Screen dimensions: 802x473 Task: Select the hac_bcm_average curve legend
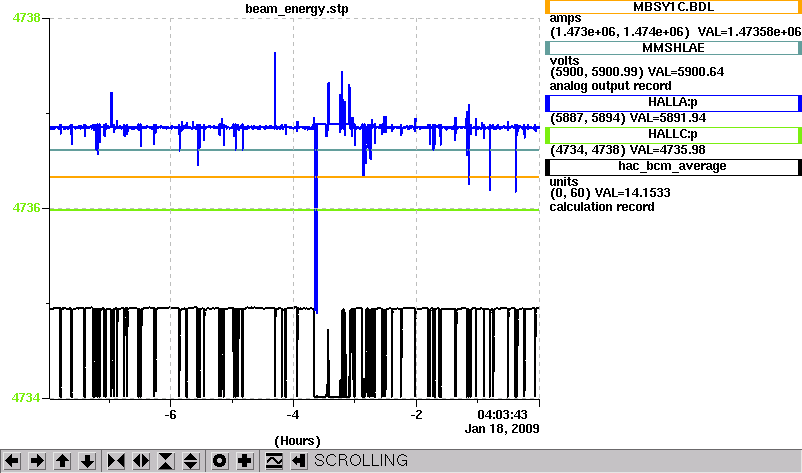coord(673,167)
